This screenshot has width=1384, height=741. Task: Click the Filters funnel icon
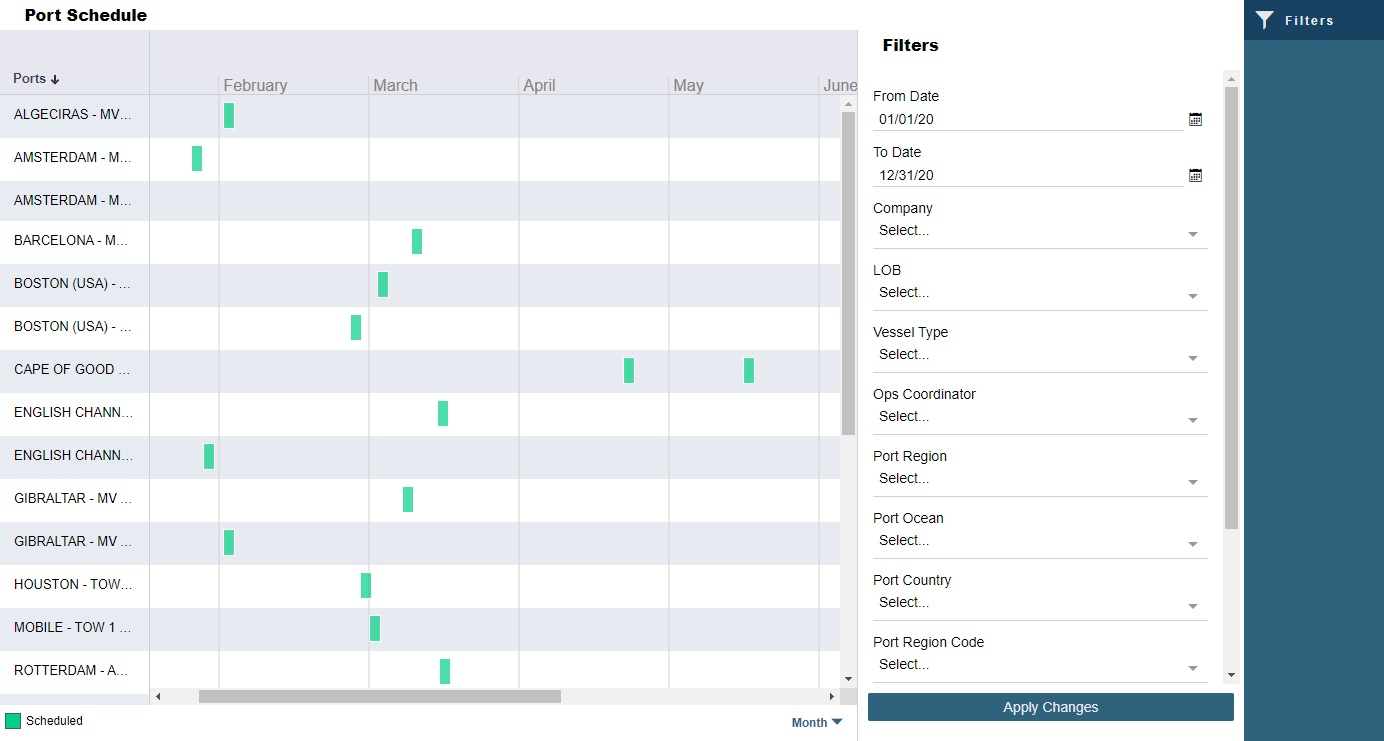[1264, 19]
